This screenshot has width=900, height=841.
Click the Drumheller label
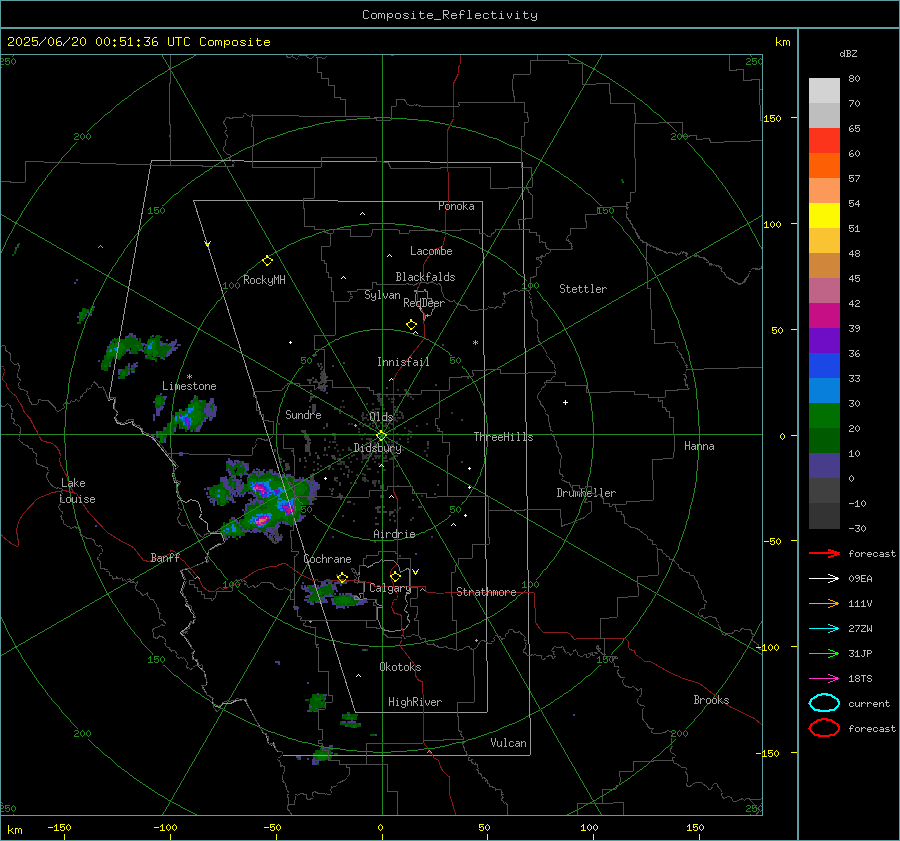click(x=586, y=493)
